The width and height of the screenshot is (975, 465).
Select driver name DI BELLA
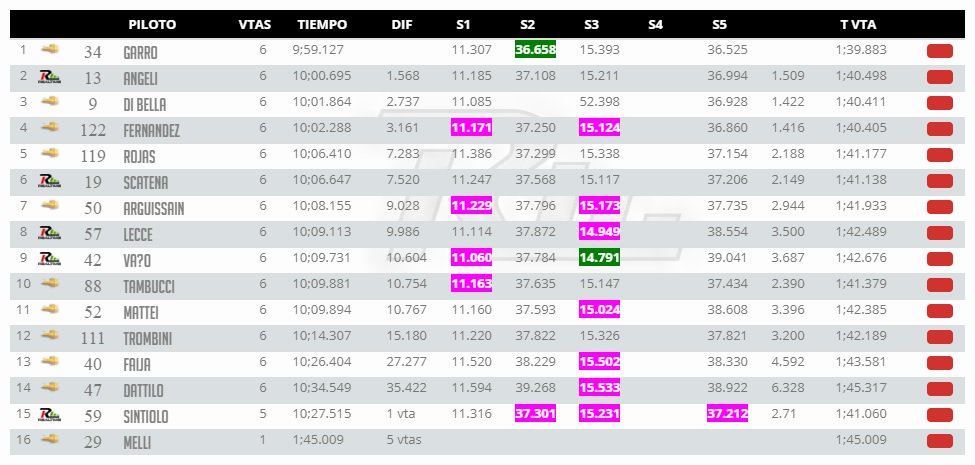click(145, 104)
